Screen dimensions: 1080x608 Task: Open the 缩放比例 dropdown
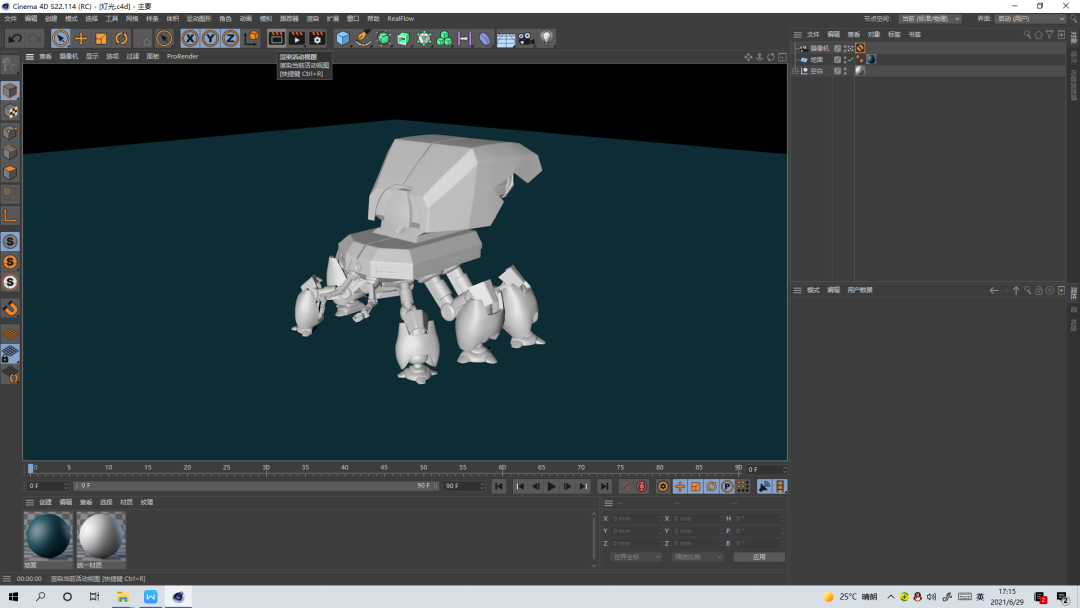point(697,557)
